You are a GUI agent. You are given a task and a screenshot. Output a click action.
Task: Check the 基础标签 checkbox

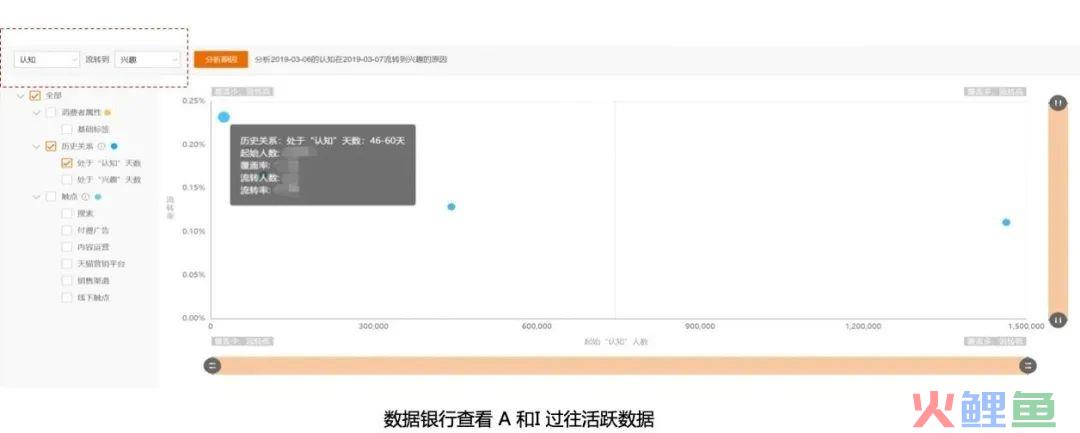point(67,129)
